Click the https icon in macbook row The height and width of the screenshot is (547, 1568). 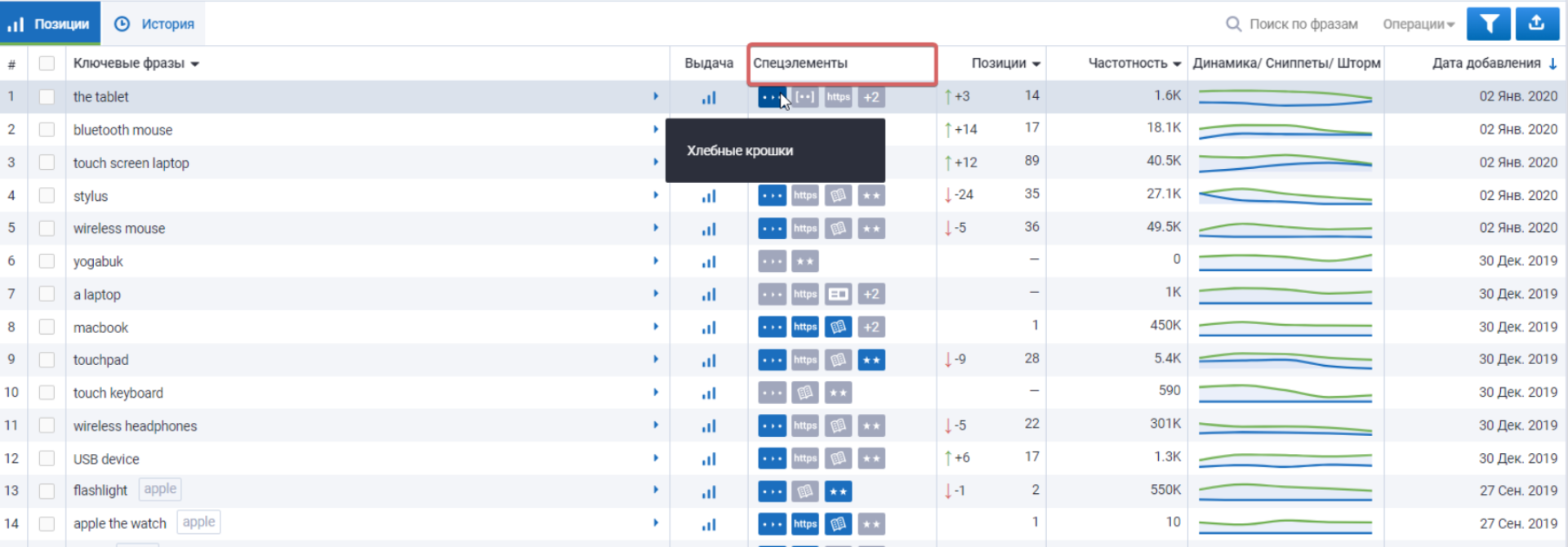click(x=804, y=327)
